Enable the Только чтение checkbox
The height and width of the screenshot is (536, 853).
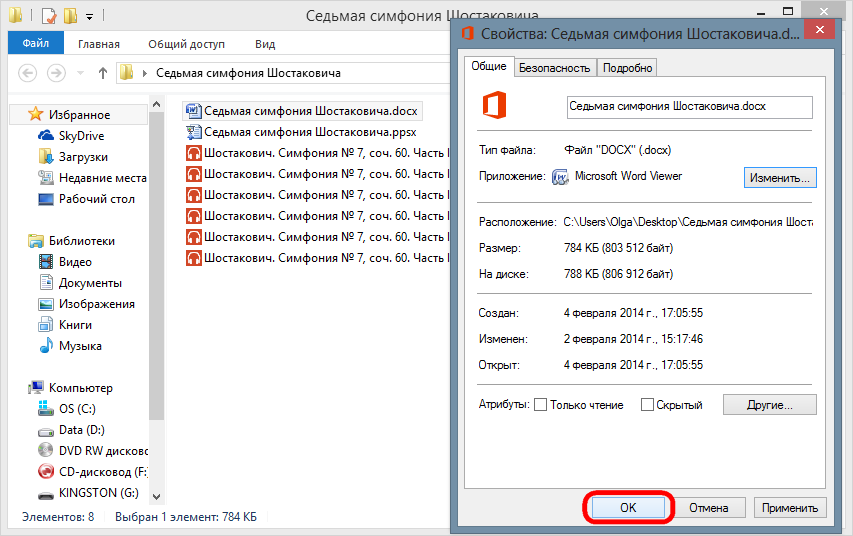(x=541, y=405)
